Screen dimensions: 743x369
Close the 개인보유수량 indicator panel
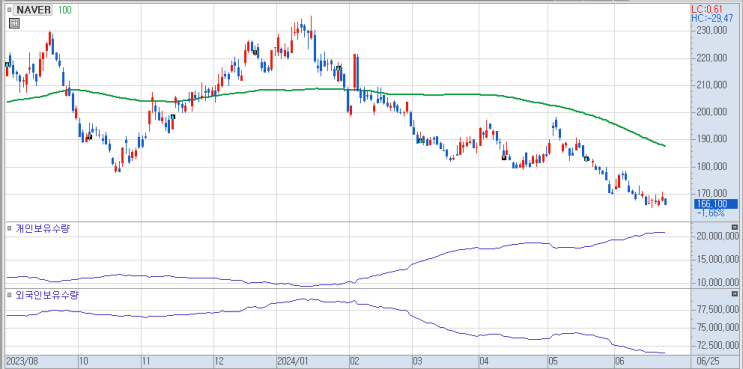[734, 228]
